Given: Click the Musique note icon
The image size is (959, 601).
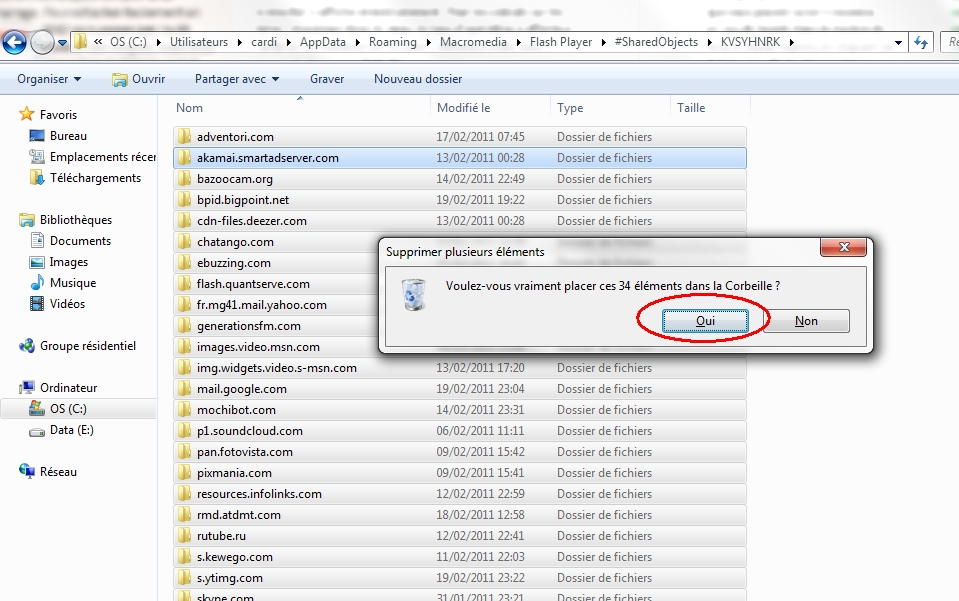Looking at the screenshot, I should 37,282.
